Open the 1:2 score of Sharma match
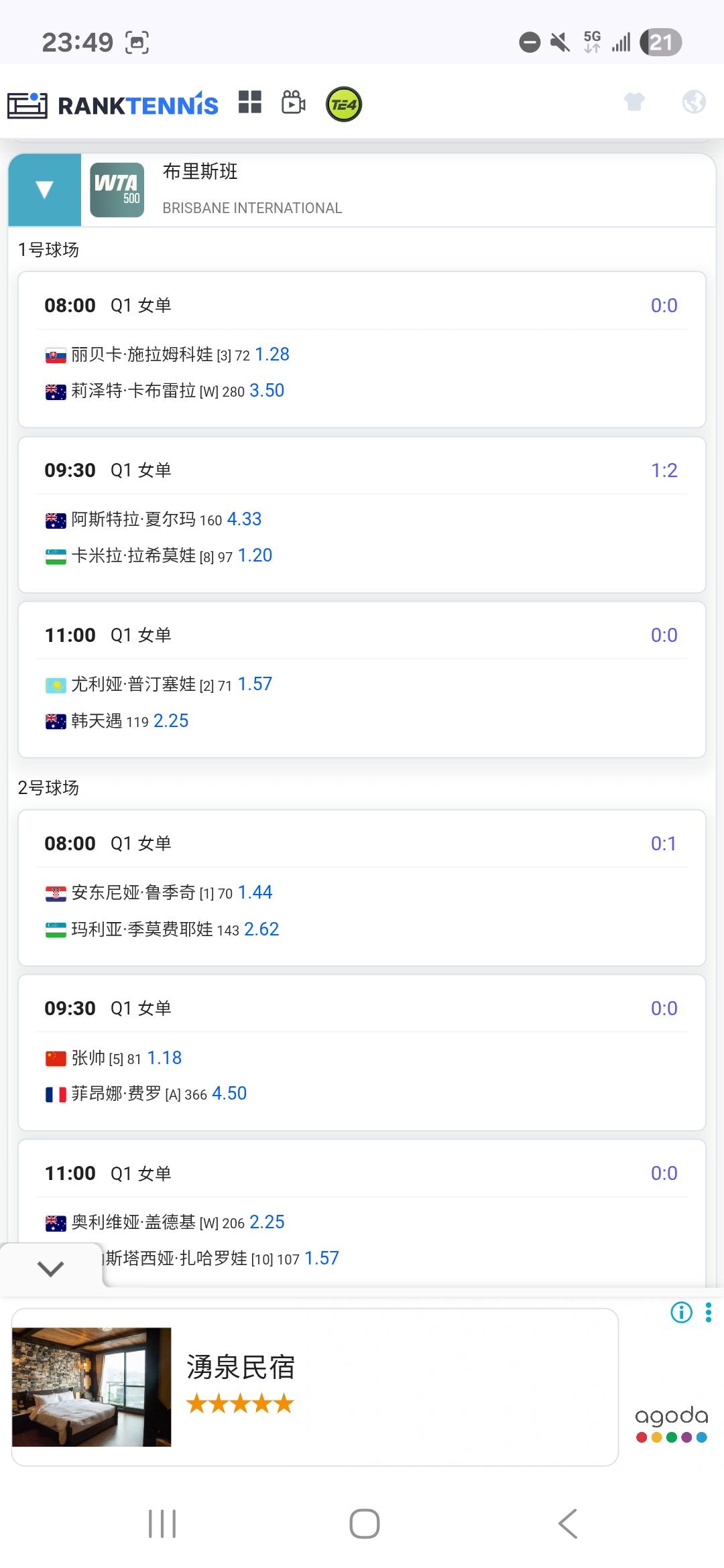Screen dimensions: 724x1568 [x=664, y=470]
